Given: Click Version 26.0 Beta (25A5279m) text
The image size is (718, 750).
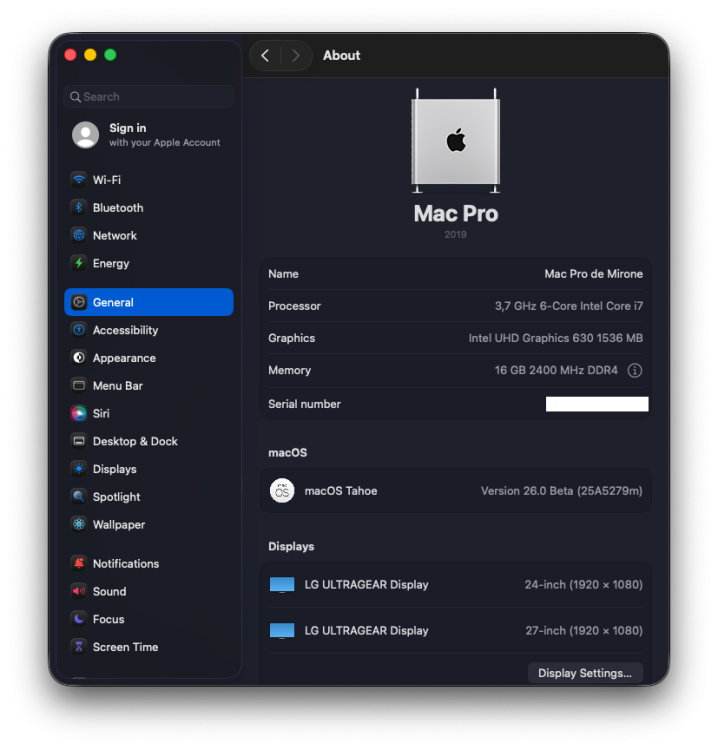Looking at the screenshot, I should click(x=562, y=491).
